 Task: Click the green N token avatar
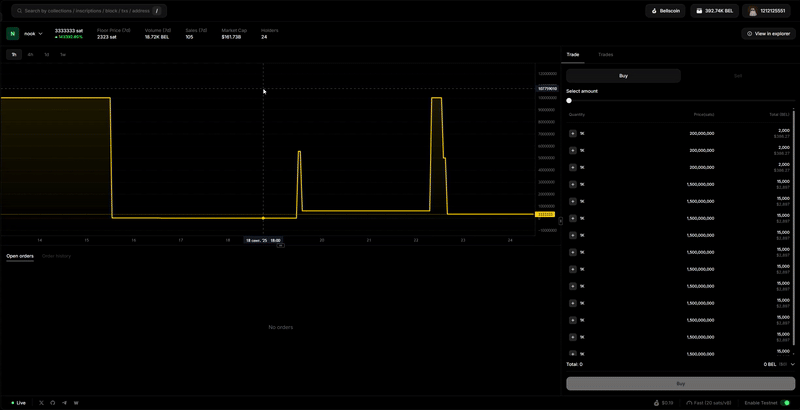tap(13, 33)
